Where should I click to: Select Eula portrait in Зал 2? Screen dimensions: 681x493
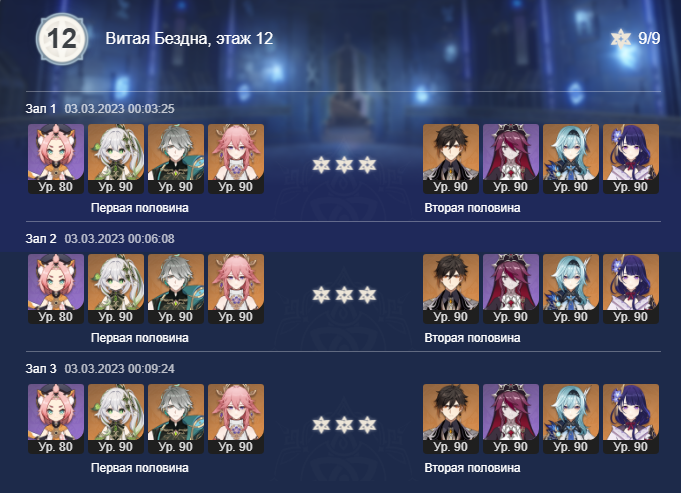[571, 289]
